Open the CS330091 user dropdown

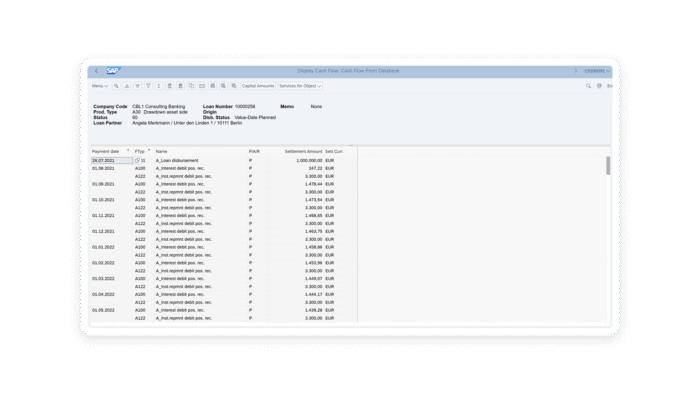point(597,71)
